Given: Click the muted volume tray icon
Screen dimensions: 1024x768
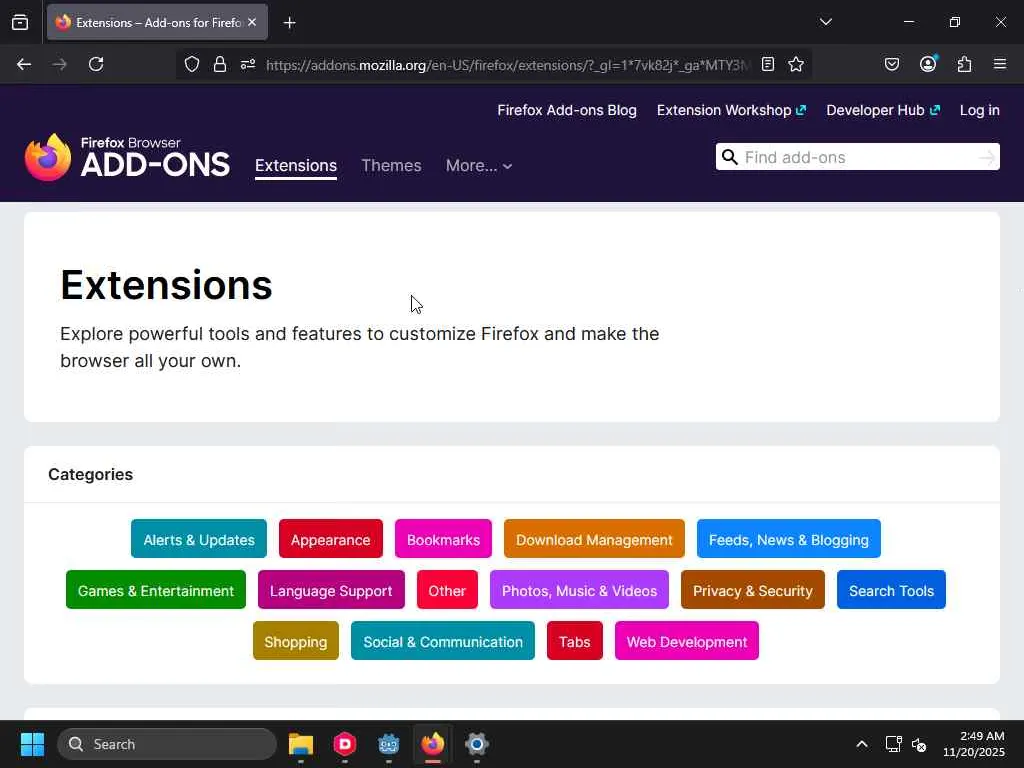Looking at the screenshot, I should coord(920,744).
